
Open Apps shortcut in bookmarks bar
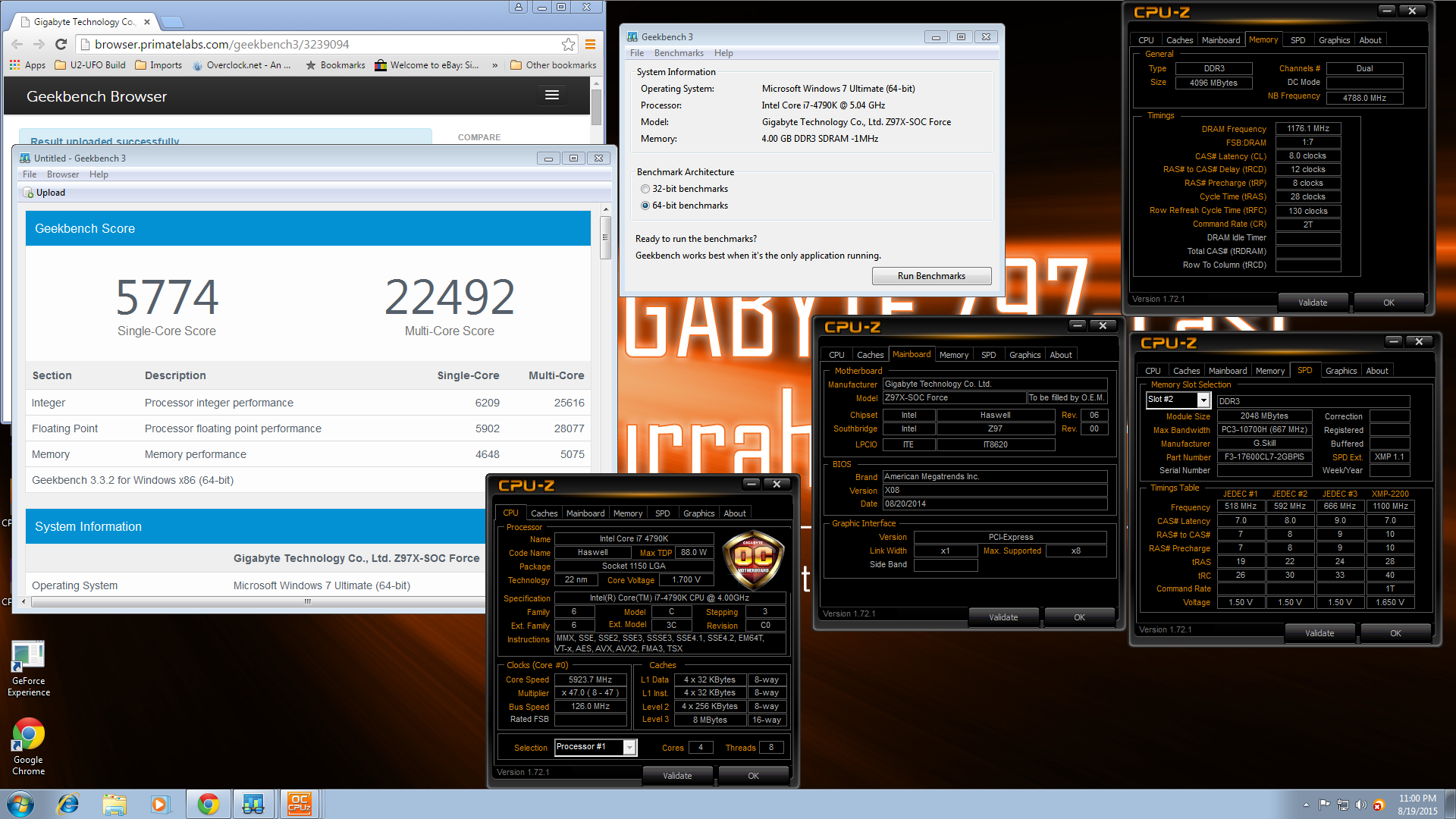[27, 65]
